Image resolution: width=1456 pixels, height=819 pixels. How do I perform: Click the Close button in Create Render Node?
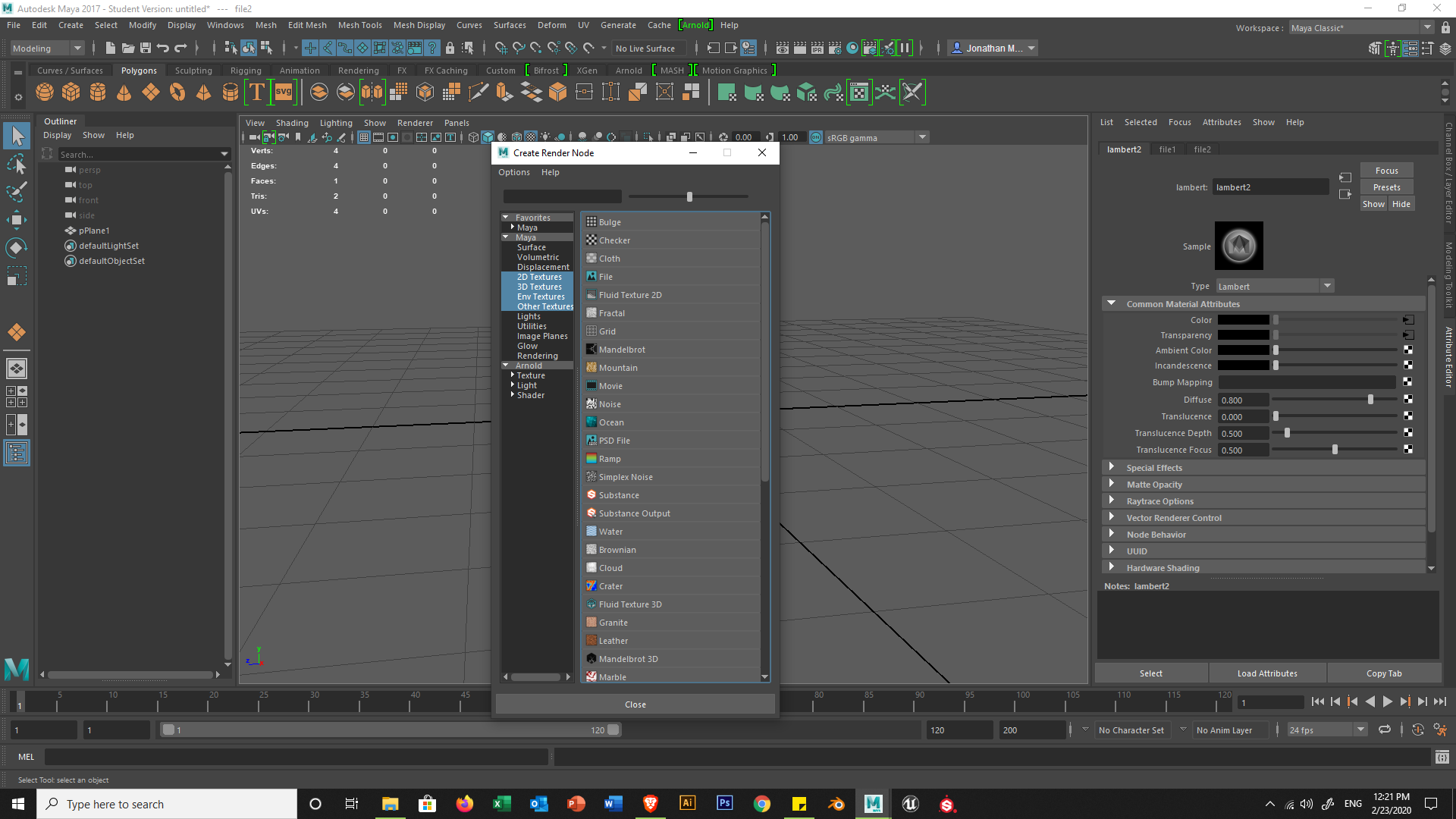[635, 704]
